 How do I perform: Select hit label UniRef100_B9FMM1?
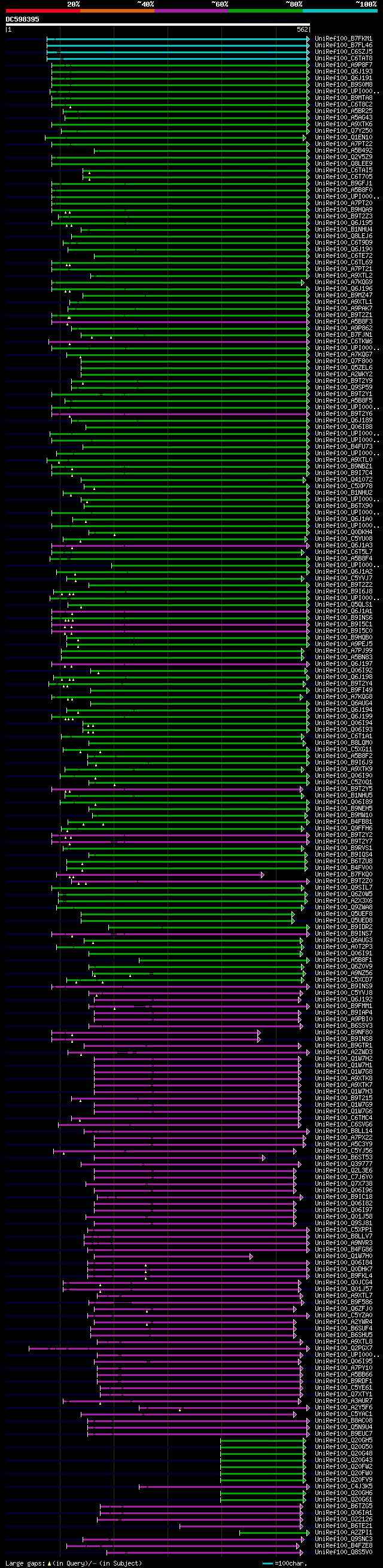click(344, 1007)
